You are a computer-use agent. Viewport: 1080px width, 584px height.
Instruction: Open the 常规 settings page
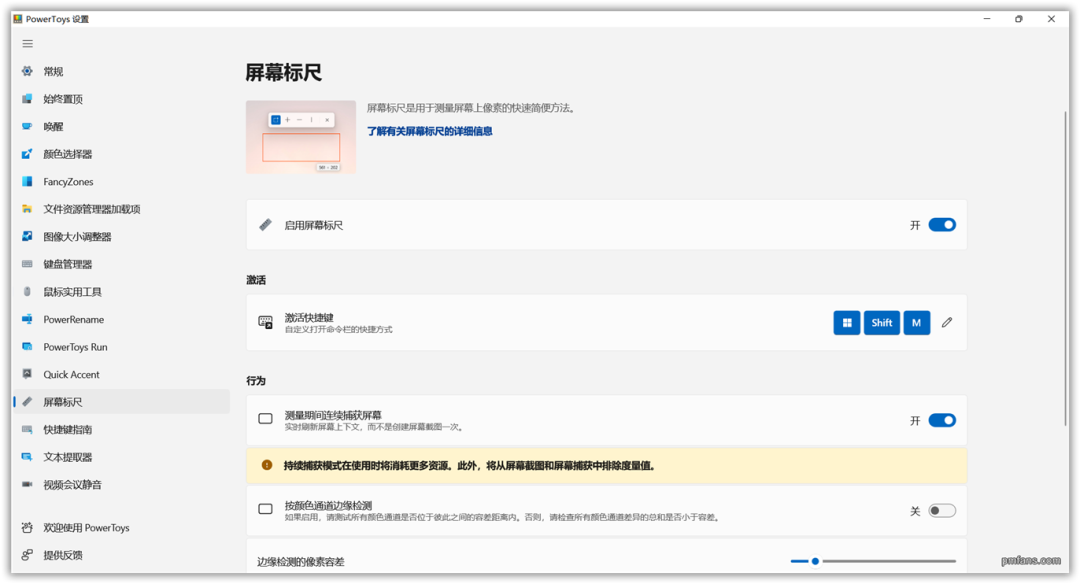point(122,71)
